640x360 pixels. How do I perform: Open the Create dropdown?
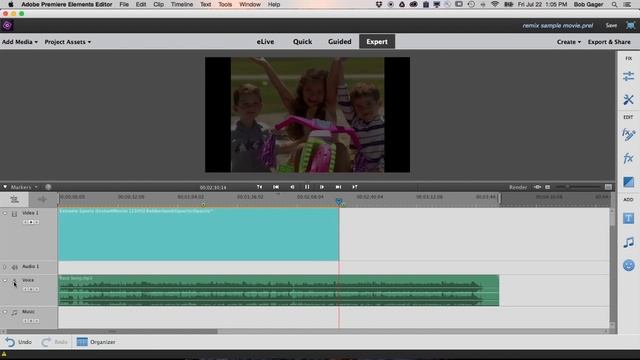pos(569,42)
